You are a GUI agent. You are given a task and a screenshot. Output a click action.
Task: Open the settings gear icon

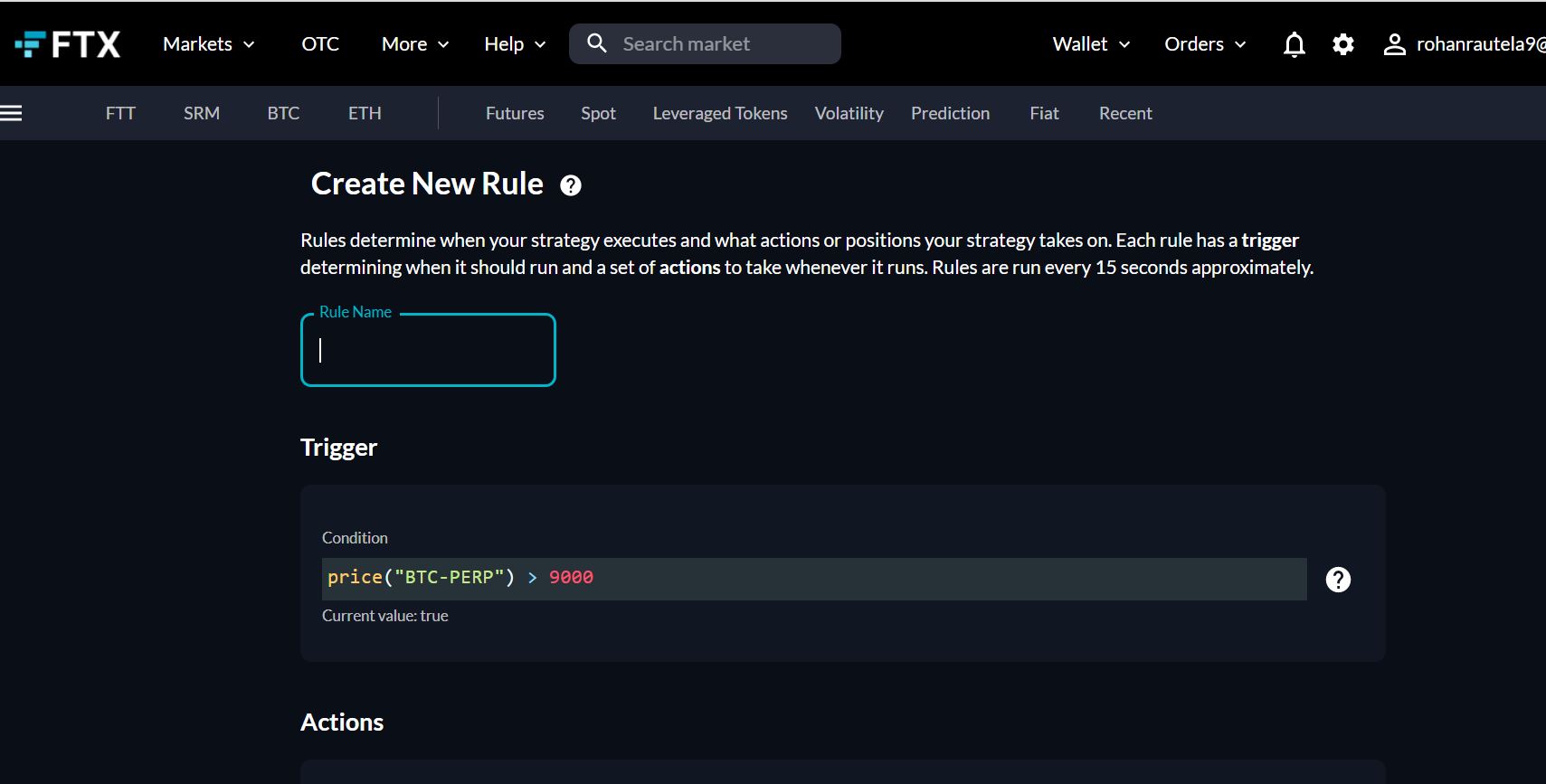tap(1343, 44)
